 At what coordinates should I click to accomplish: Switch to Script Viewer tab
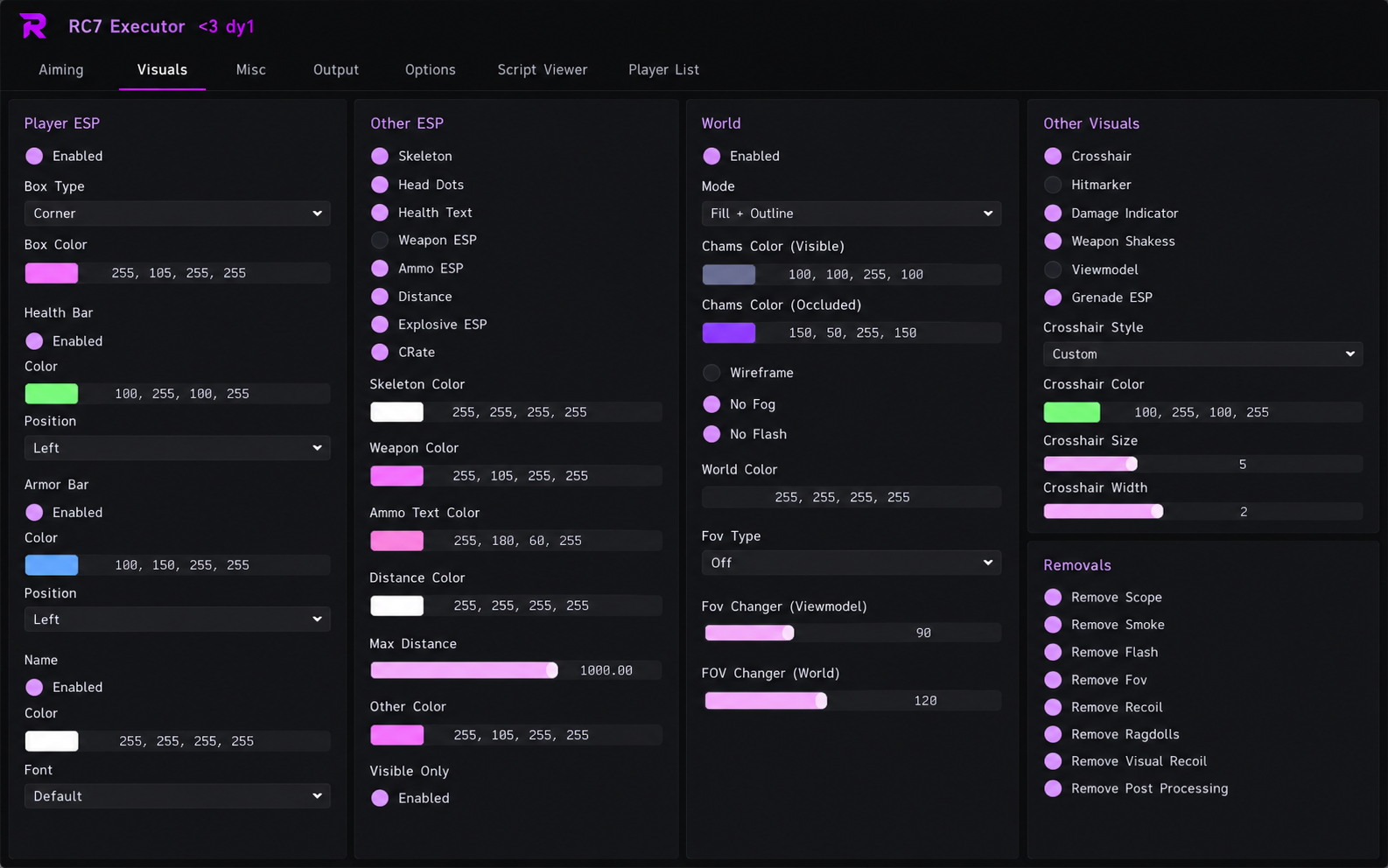tap(543, 70)
